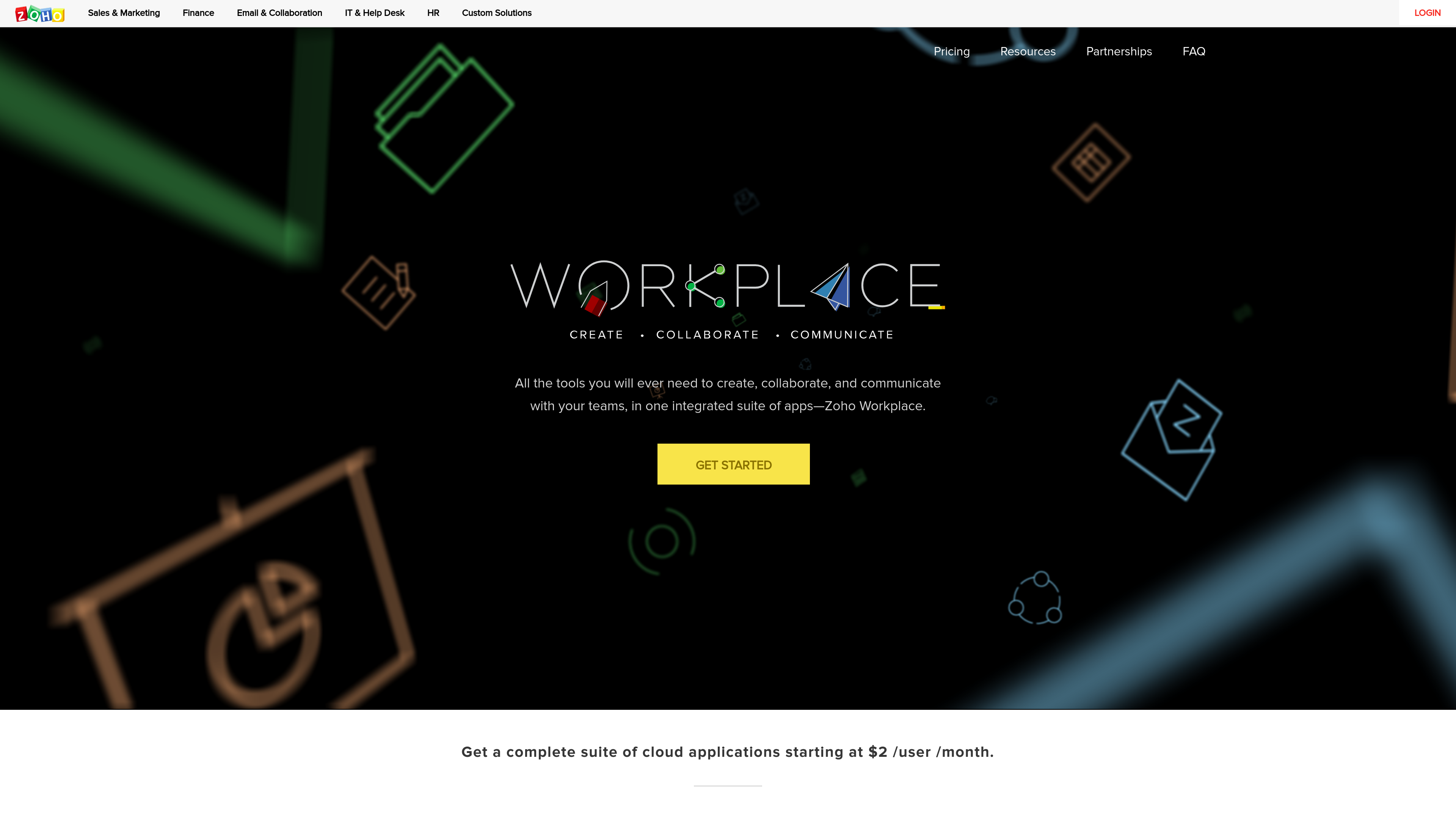Click the orange notepad with pencil icon
This screenshot has width=1456, height=819.
click(379, 292)
